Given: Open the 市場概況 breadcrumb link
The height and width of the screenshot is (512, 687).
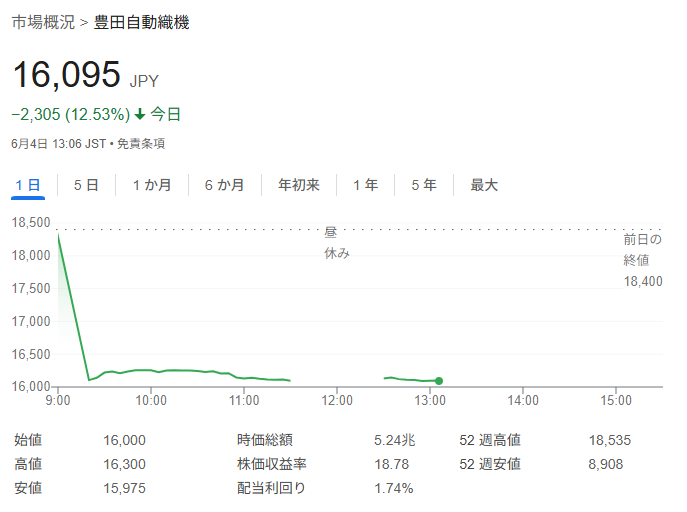Looking at the screenshot, I should click(x=43, y=22).
